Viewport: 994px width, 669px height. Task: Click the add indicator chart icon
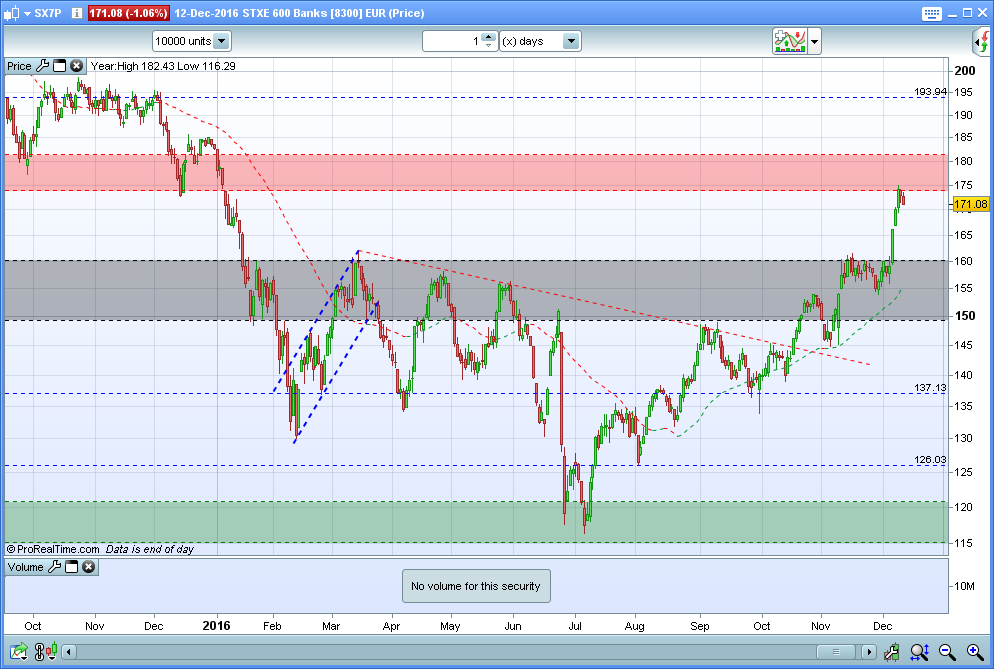click(x=789, y=41)
